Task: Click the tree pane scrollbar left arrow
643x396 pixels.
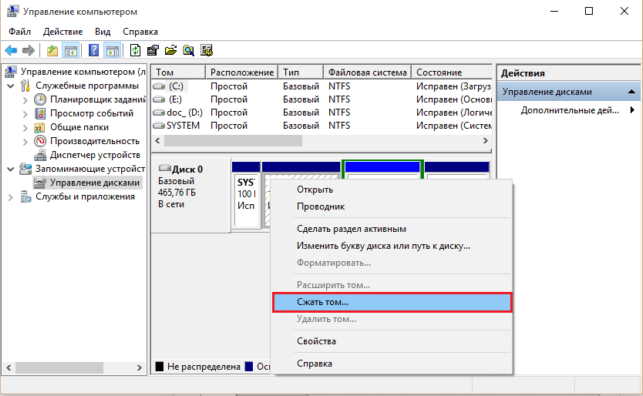Action: point(9,368)
